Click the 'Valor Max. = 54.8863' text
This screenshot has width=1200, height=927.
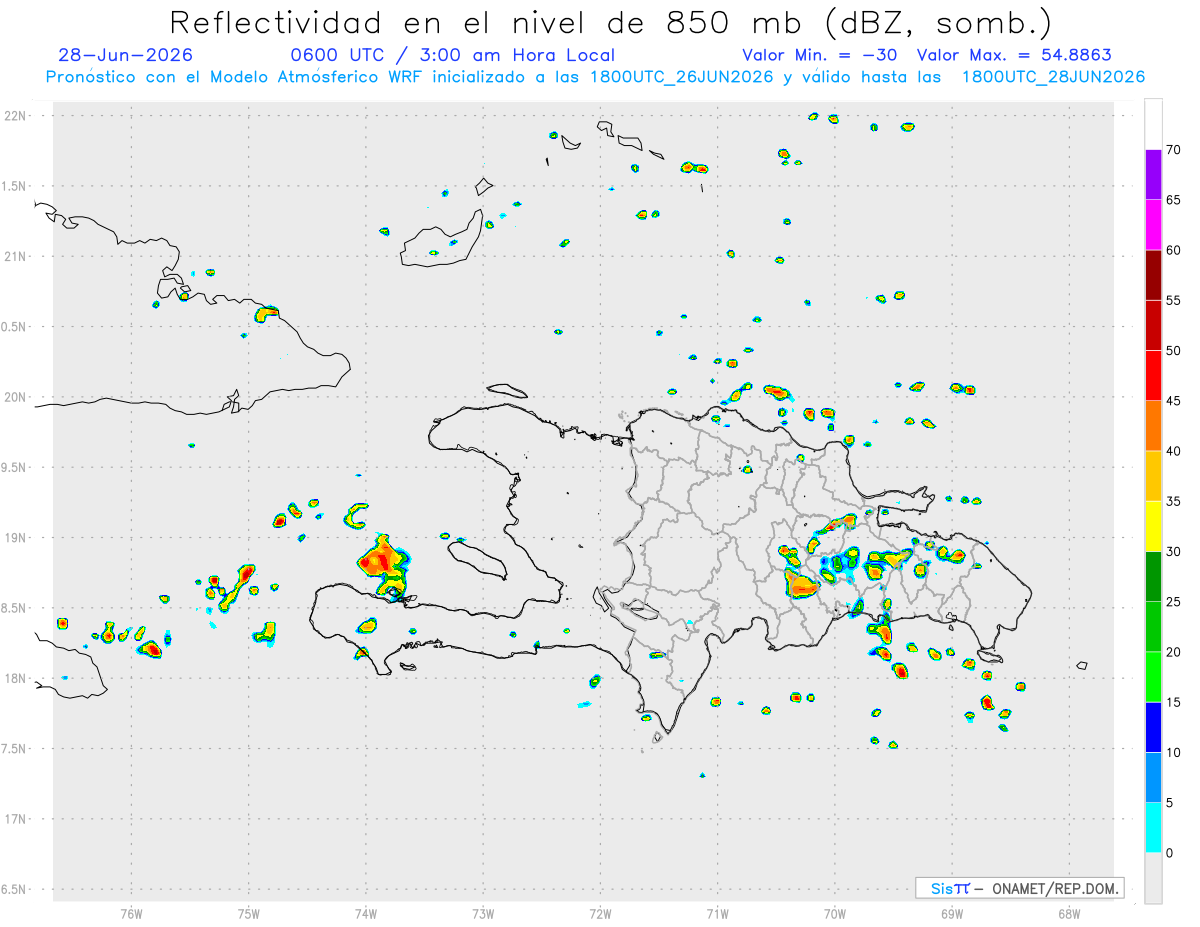(x=1014, y=55)
